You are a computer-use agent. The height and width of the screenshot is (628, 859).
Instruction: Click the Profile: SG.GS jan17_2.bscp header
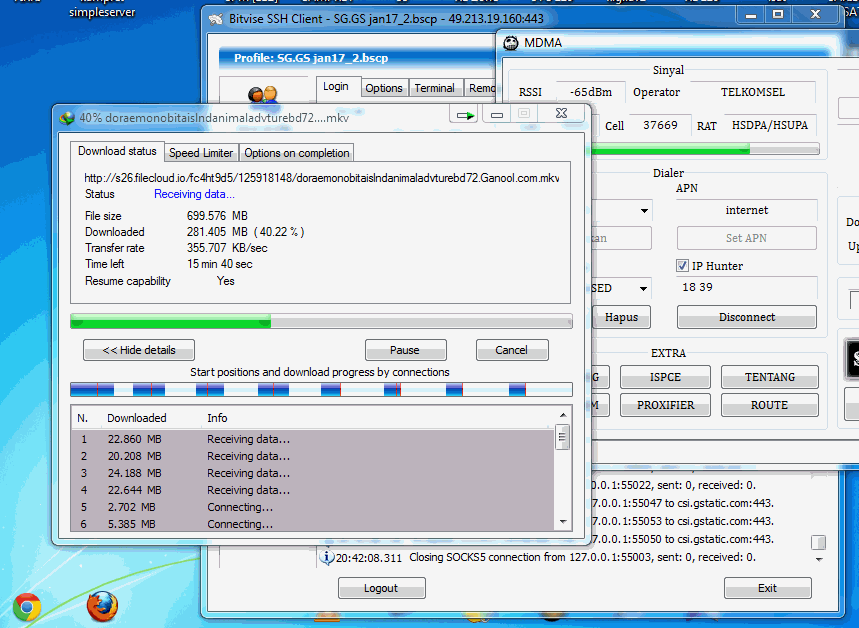(x=311, y=58)
